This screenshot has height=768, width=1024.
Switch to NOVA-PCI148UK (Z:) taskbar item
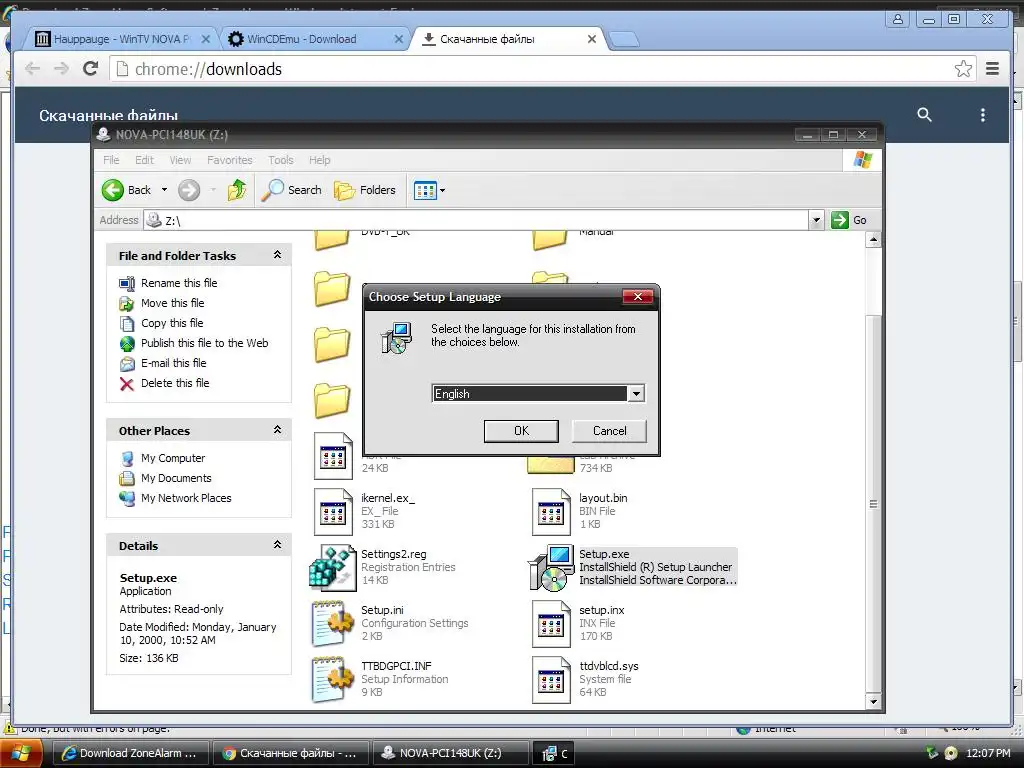click(450, 753)
